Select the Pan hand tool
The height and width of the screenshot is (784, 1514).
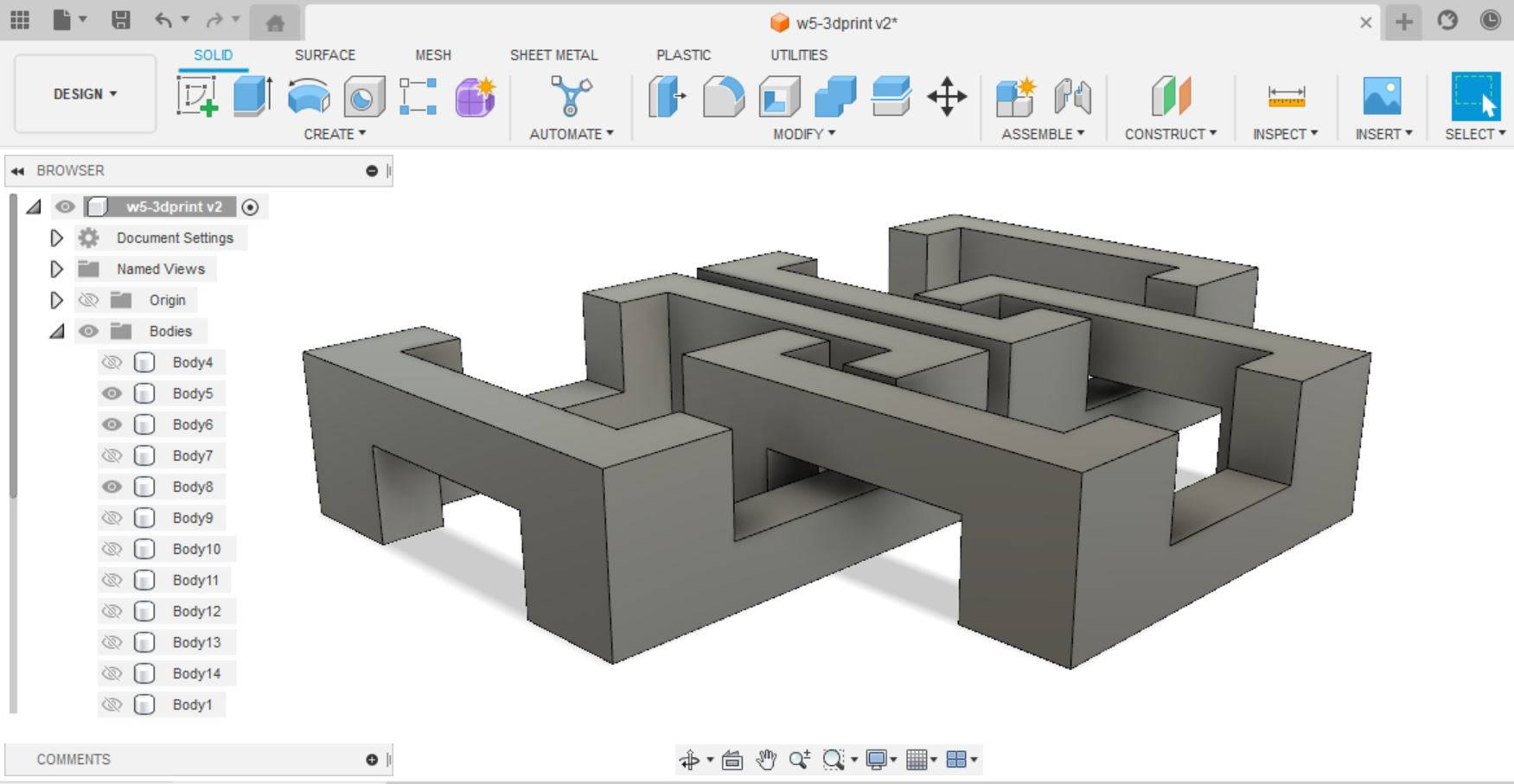(766, 760)
